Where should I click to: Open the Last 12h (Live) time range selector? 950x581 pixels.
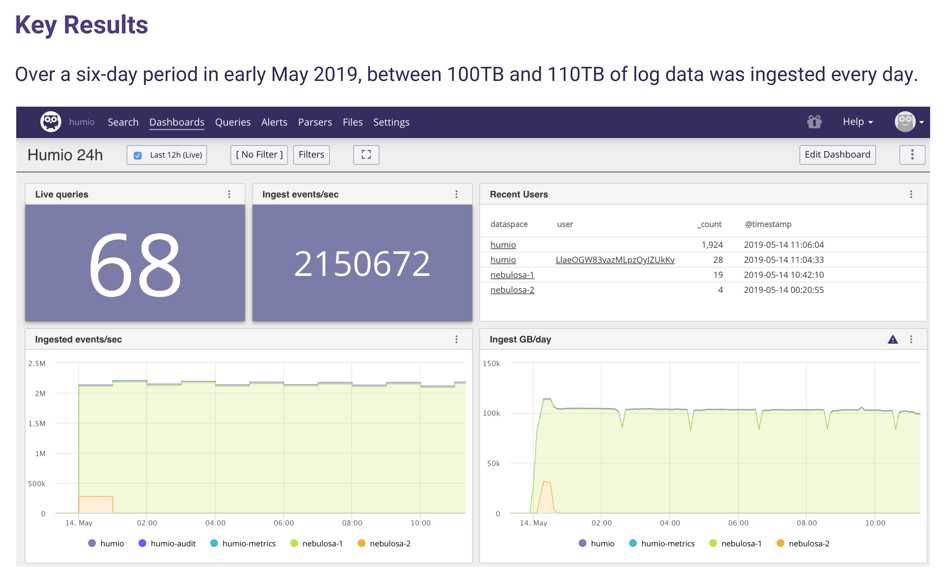(x=167, y=155)
